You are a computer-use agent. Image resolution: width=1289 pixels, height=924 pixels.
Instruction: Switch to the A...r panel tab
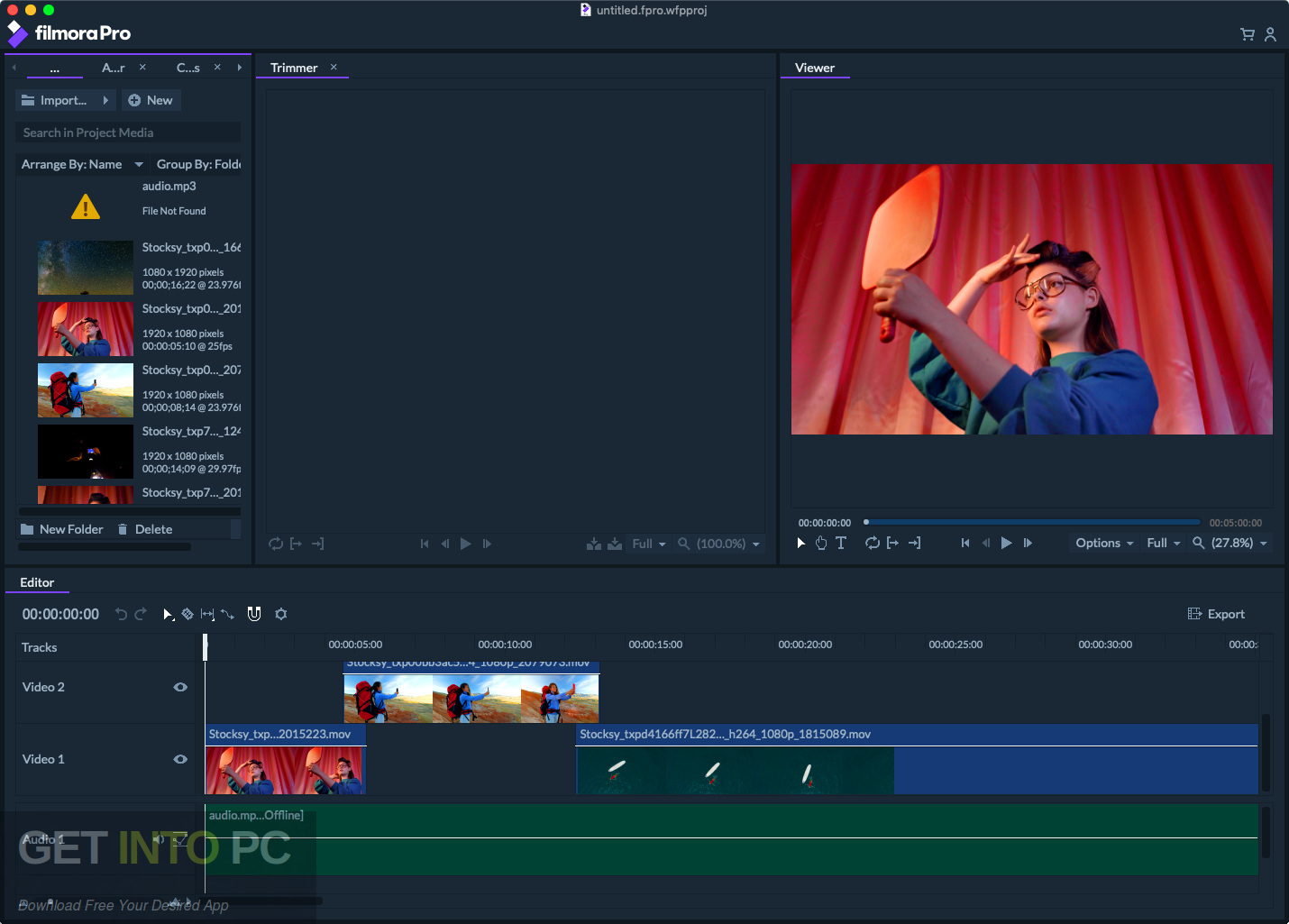(114, 68)
